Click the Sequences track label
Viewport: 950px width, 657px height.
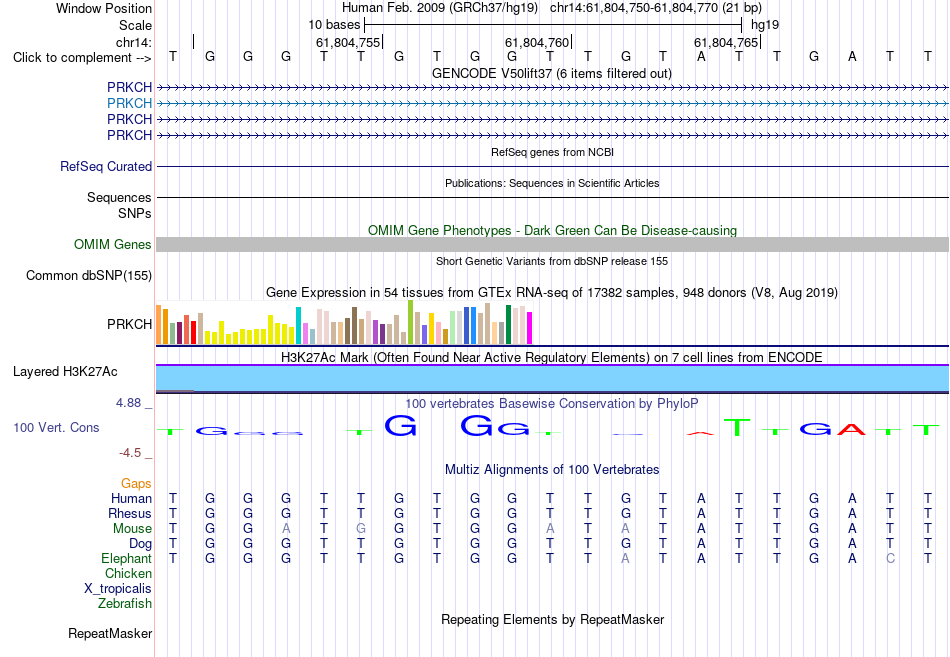click(119, 198)
